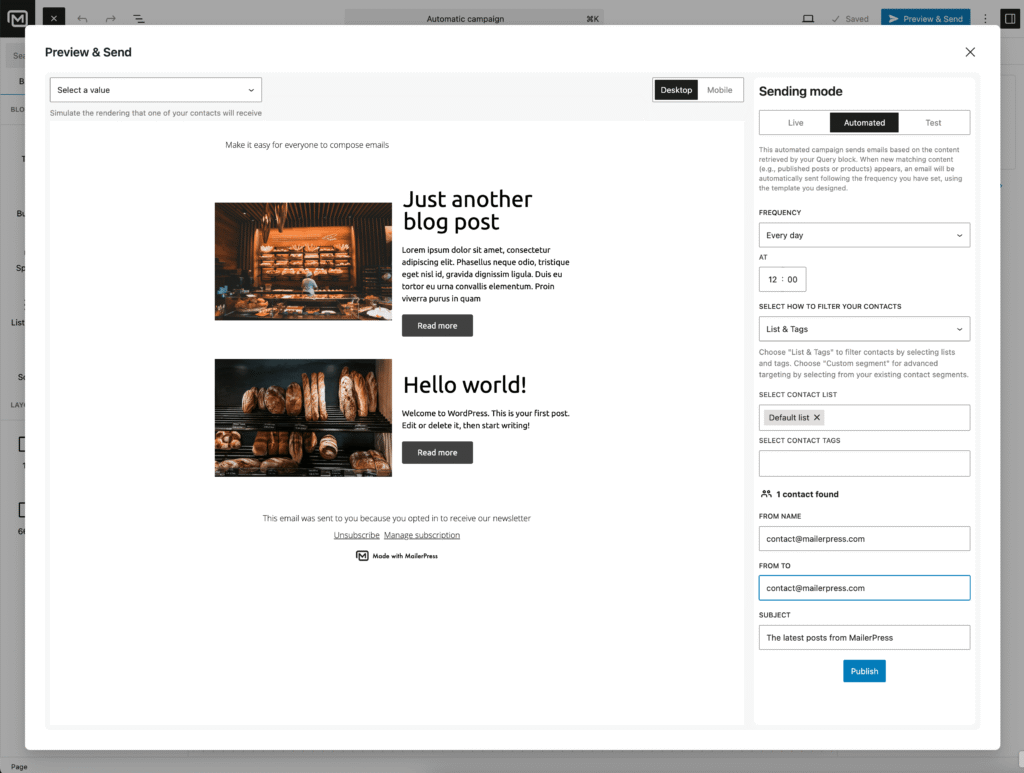Click the Redo arrow icon in the toolbar
This screenshot has height=773, width=1024.
[x=108, y=18]
